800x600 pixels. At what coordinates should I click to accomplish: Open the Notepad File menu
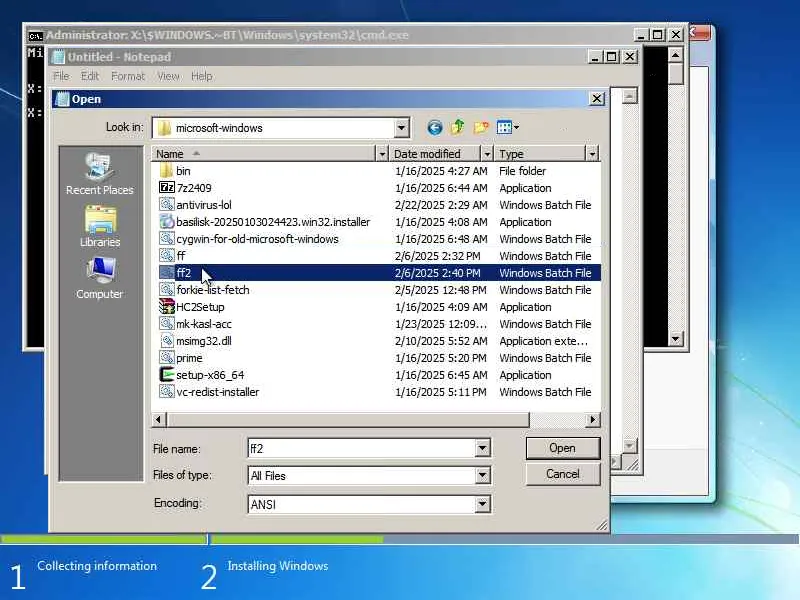pyautogui.click(x=61, y=76)
